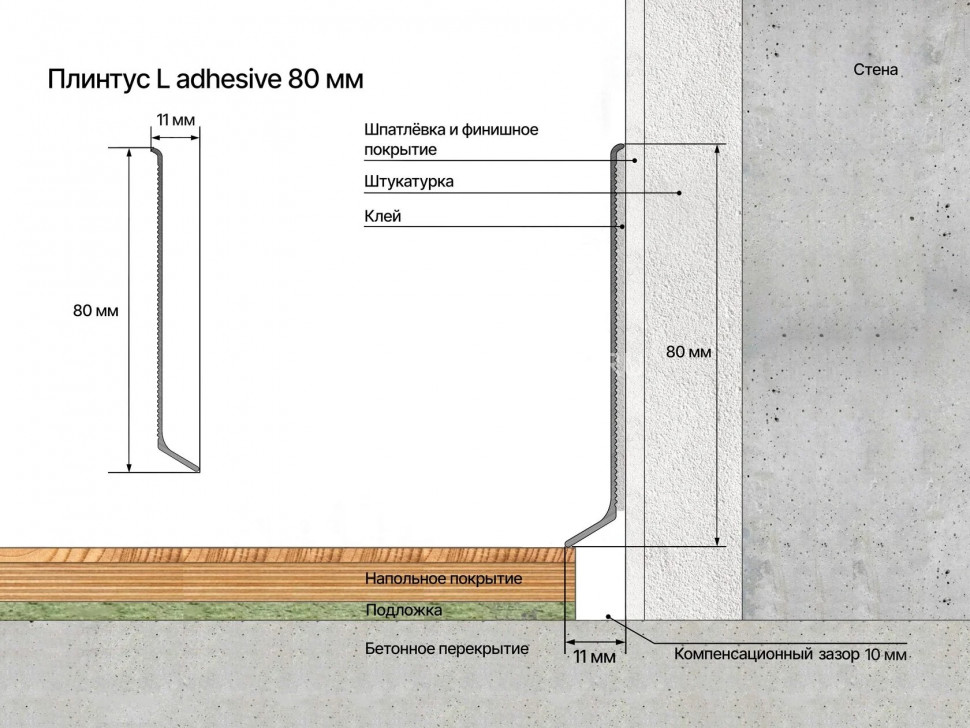Select the left 80 мм dimension text
Screen dimensions: 970x728
[97, 310]
